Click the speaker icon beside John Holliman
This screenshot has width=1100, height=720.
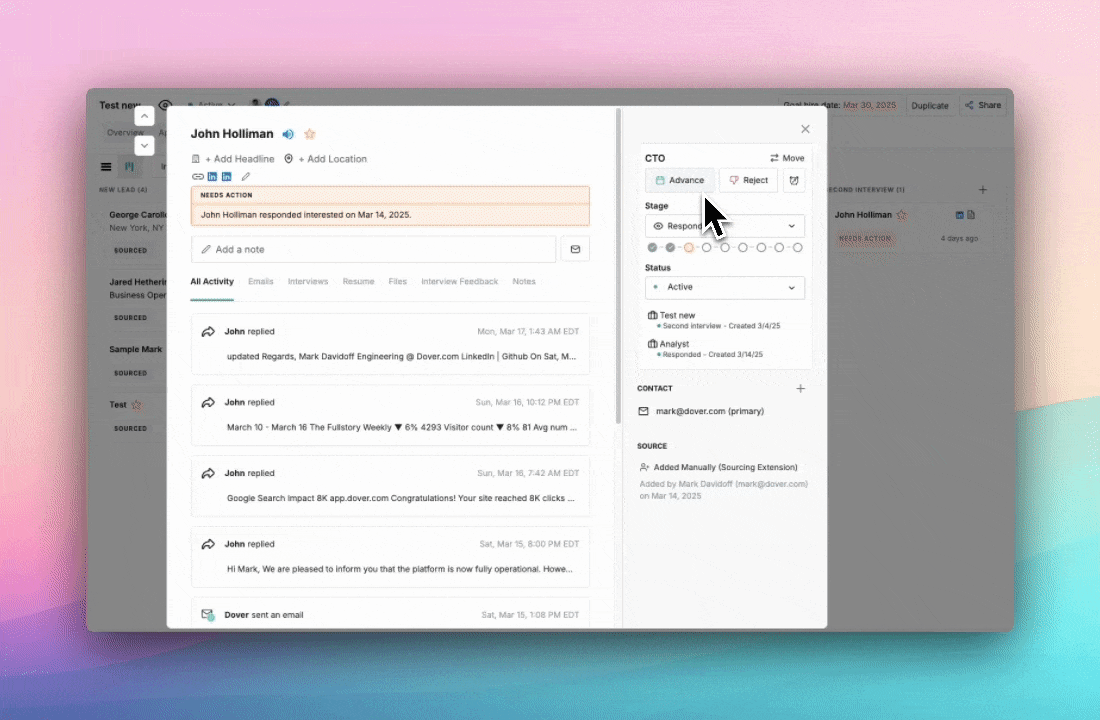click(288, 134)
